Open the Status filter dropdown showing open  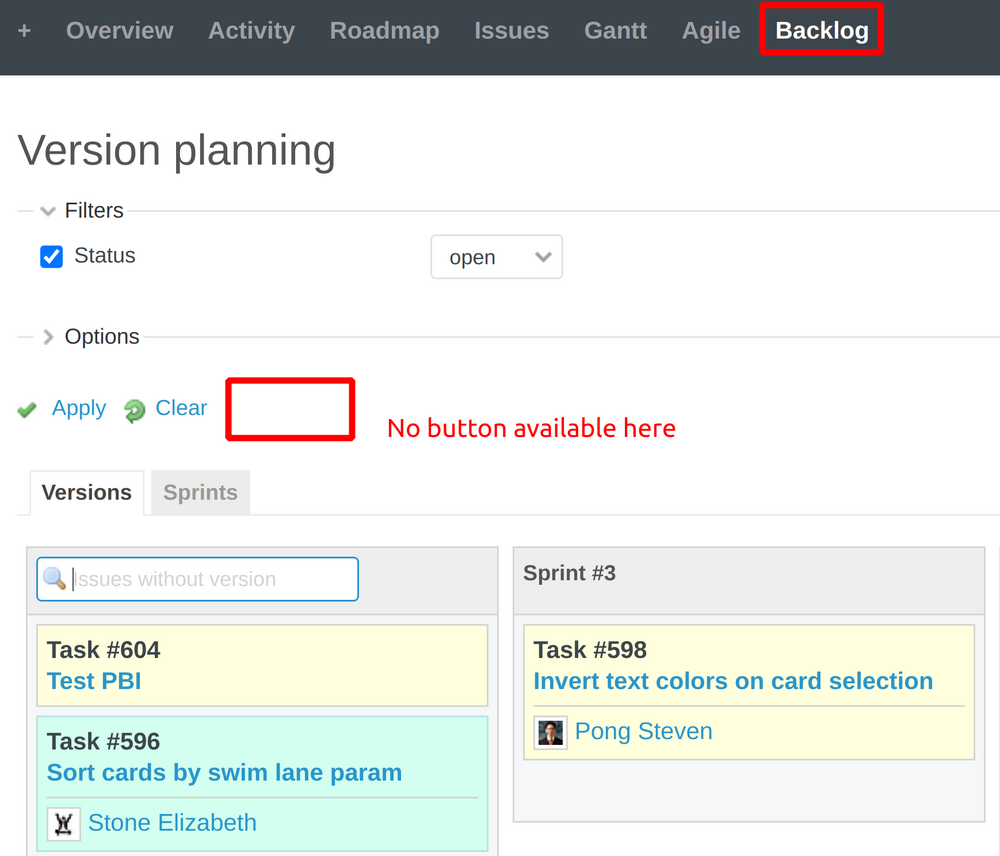pos(496,257)
